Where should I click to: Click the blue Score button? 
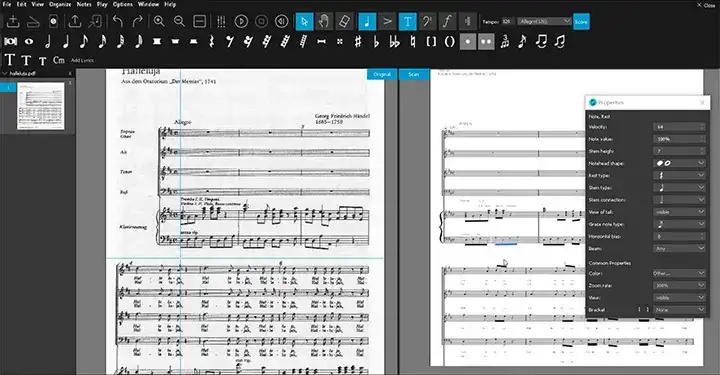tap(581, 22)
